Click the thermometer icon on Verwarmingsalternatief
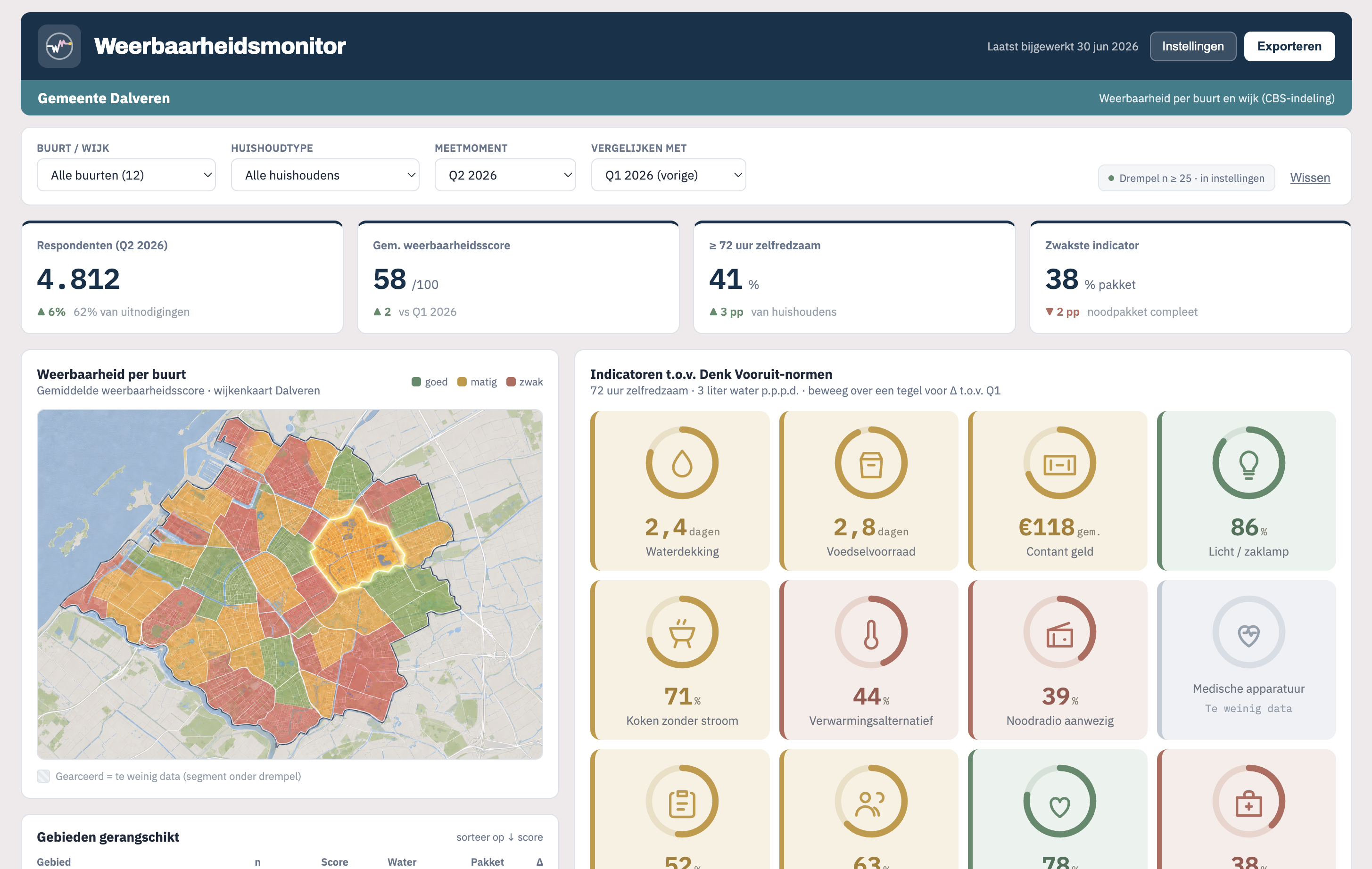 click(871, 634)
